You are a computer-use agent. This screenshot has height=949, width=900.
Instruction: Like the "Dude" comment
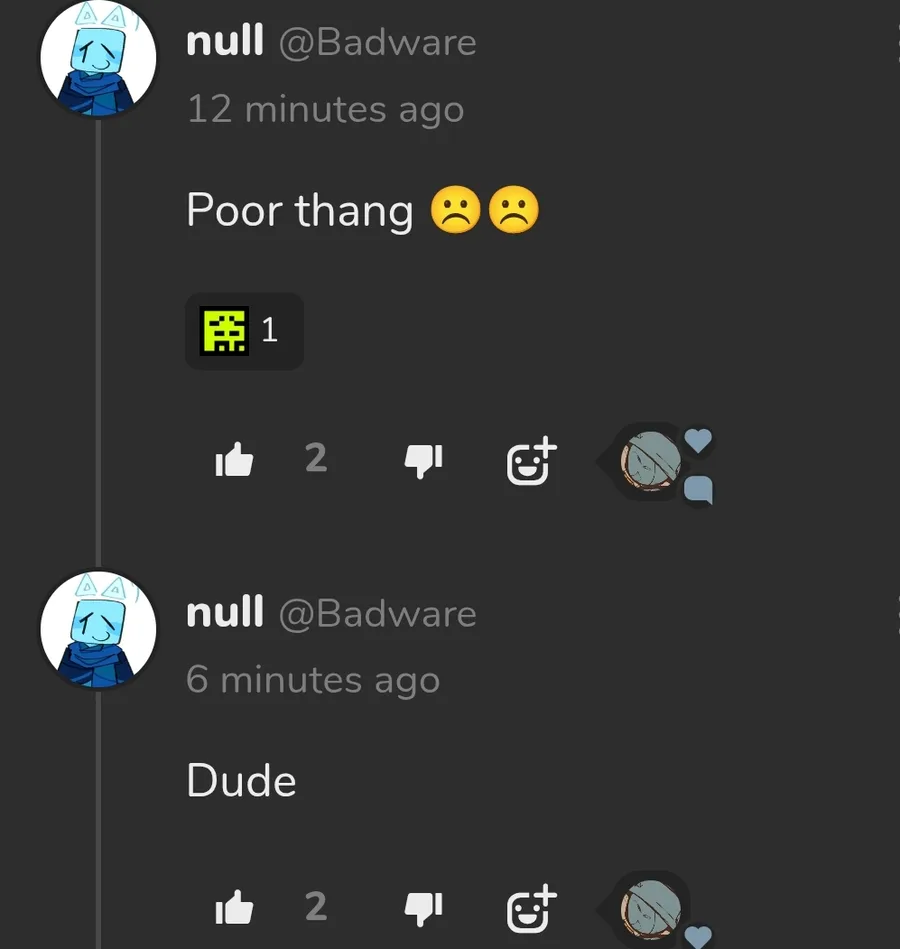[235, 907]
